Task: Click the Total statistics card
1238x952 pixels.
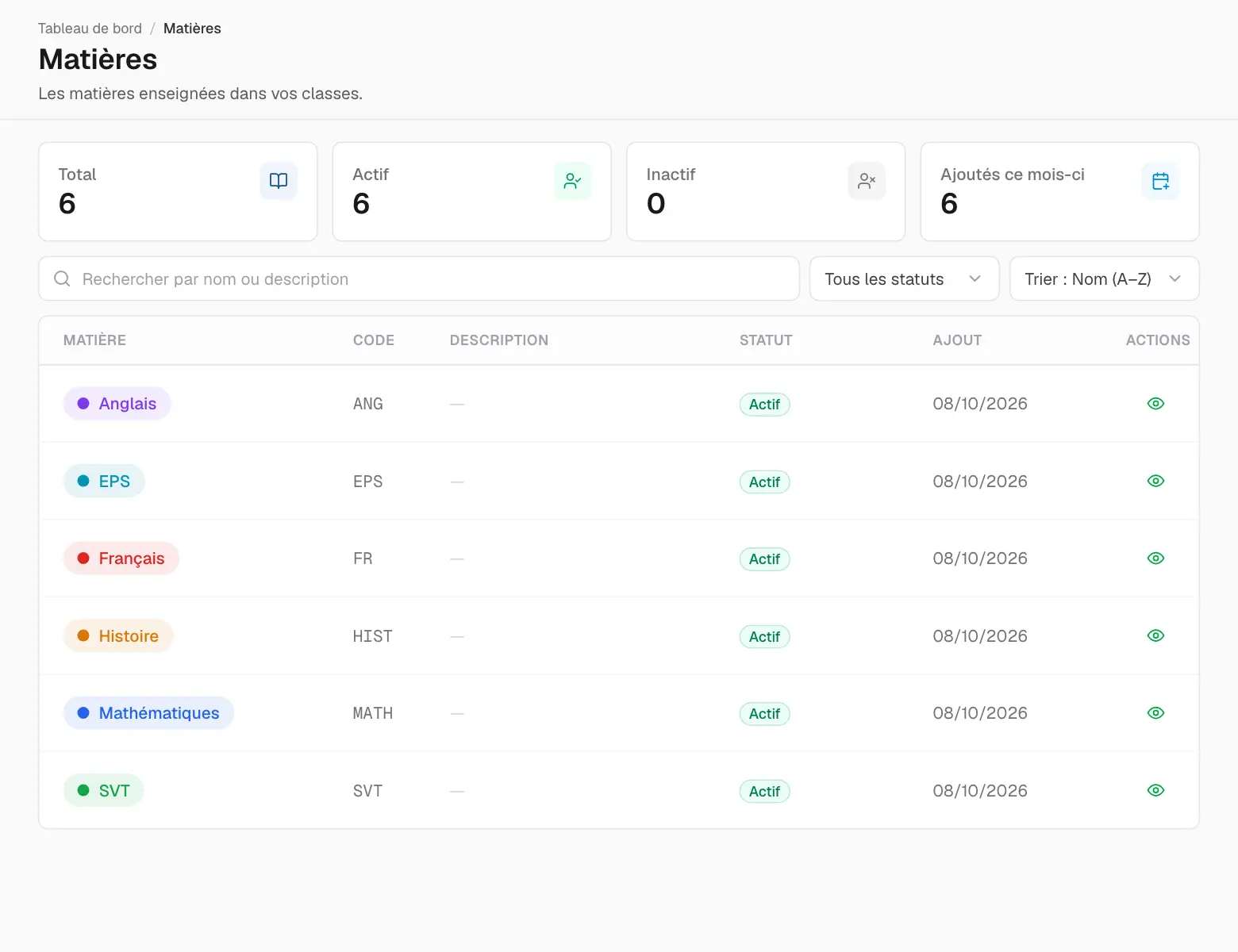Action: pyautogui.click(x=178, y=191)
